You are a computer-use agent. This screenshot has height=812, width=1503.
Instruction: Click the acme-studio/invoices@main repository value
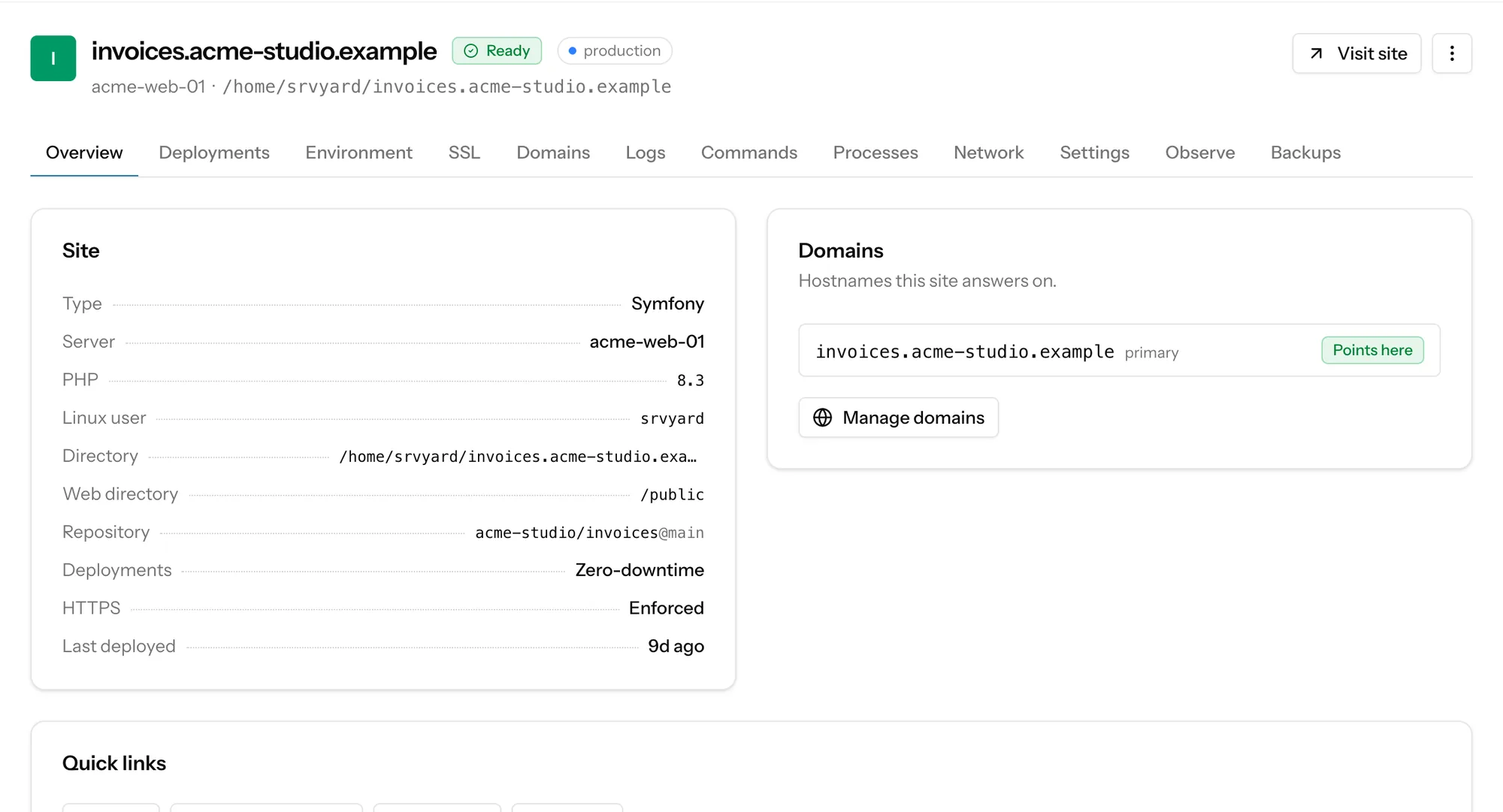(x=589, y=533)
